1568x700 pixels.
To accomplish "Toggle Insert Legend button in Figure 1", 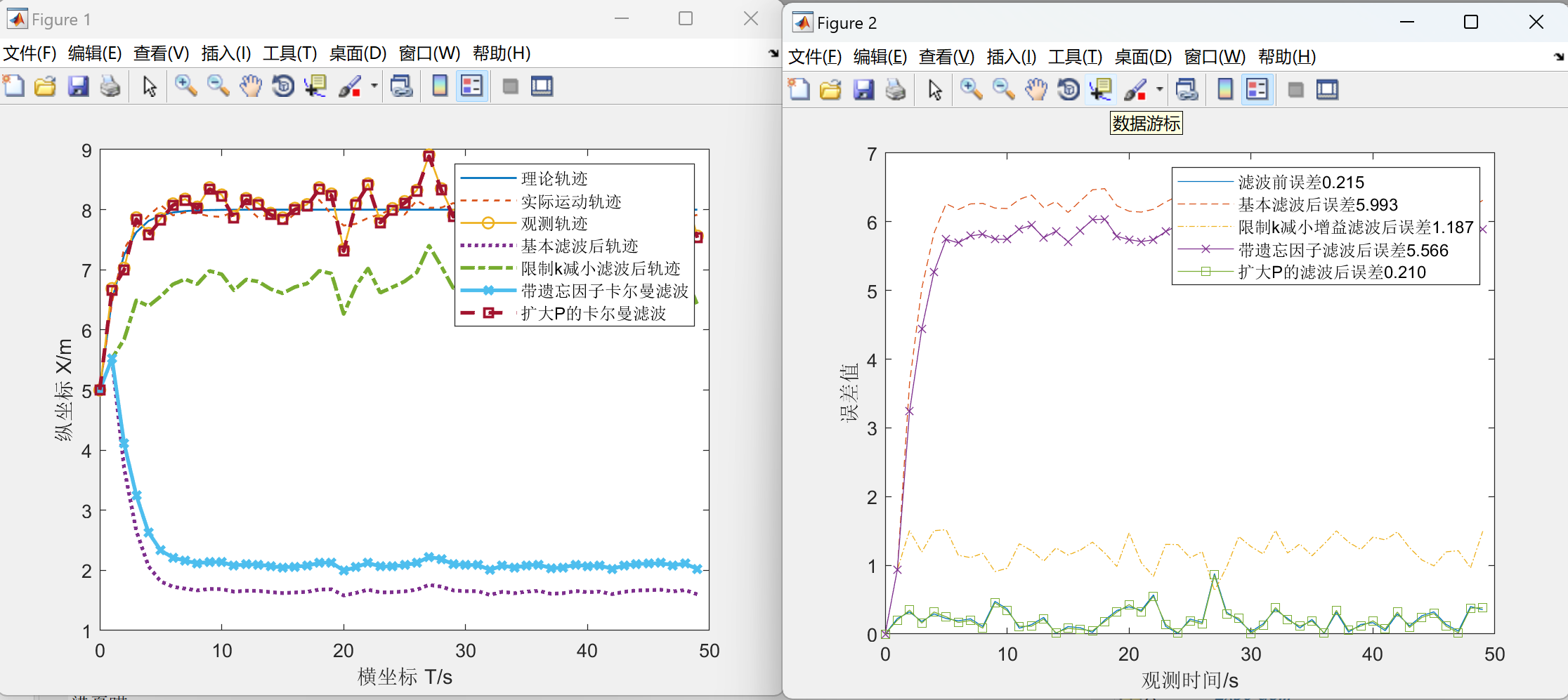I will click(x=471, y=86).
